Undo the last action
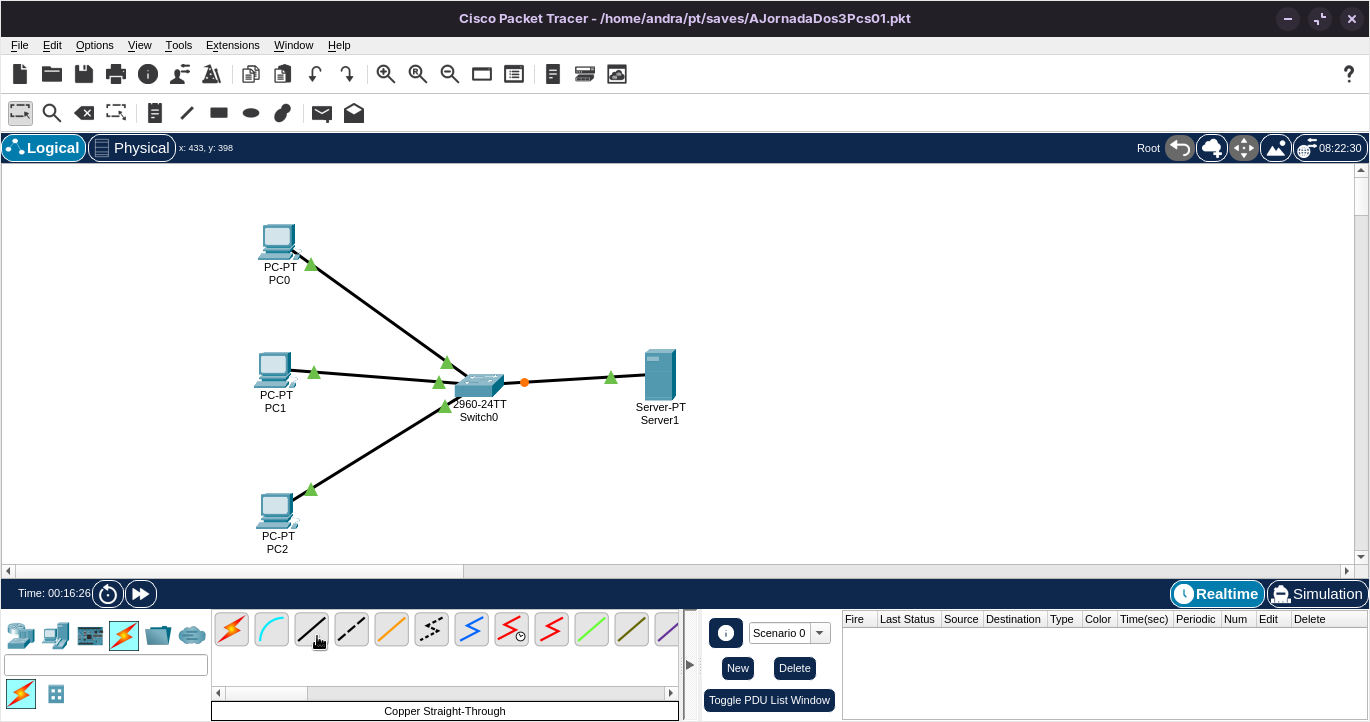Viewport: 1370px width, 722px height. click(x=315, y=74)
